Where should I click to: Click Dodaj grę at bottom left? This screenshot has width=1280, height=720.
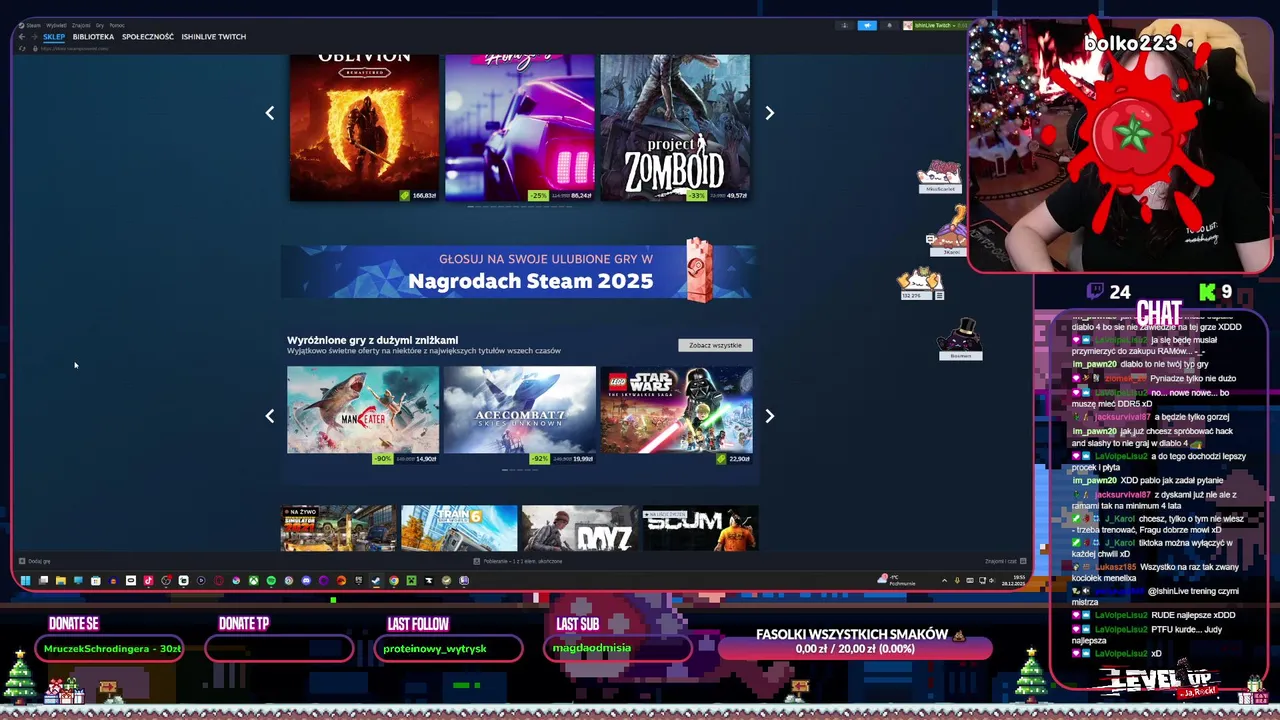(35, 561)
